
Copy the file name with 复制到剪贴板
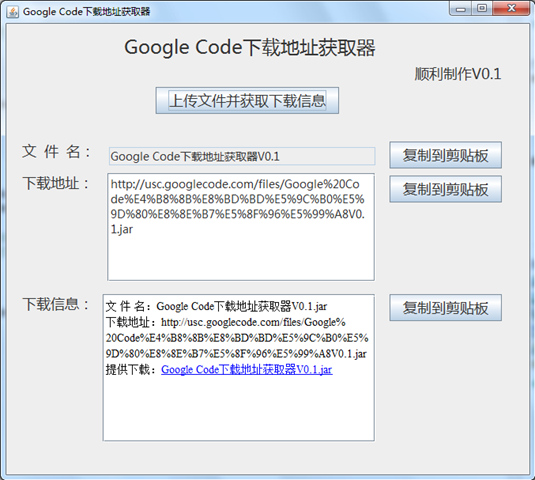[x=445, y=155]
